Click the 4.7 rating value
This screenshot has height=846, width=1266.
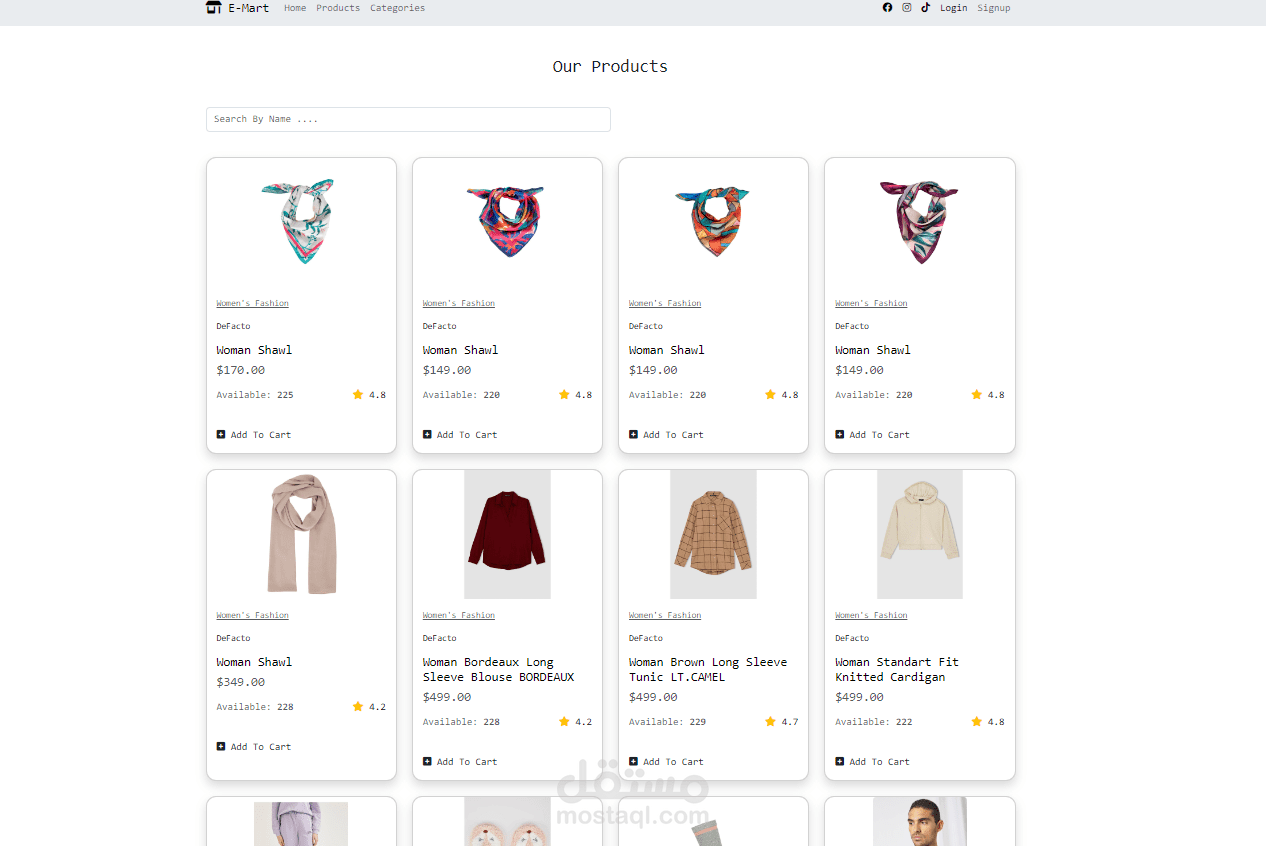[790, 722]
